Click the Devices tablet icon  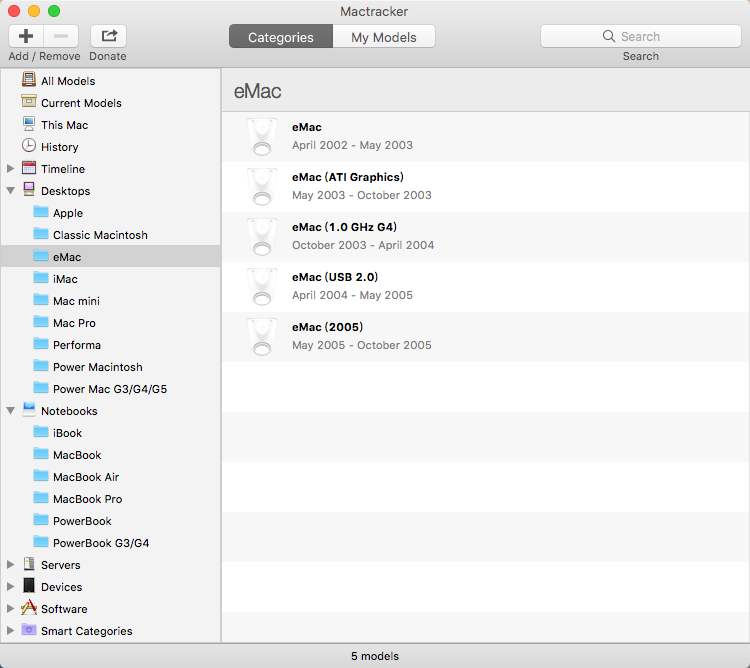coord(29,586)
